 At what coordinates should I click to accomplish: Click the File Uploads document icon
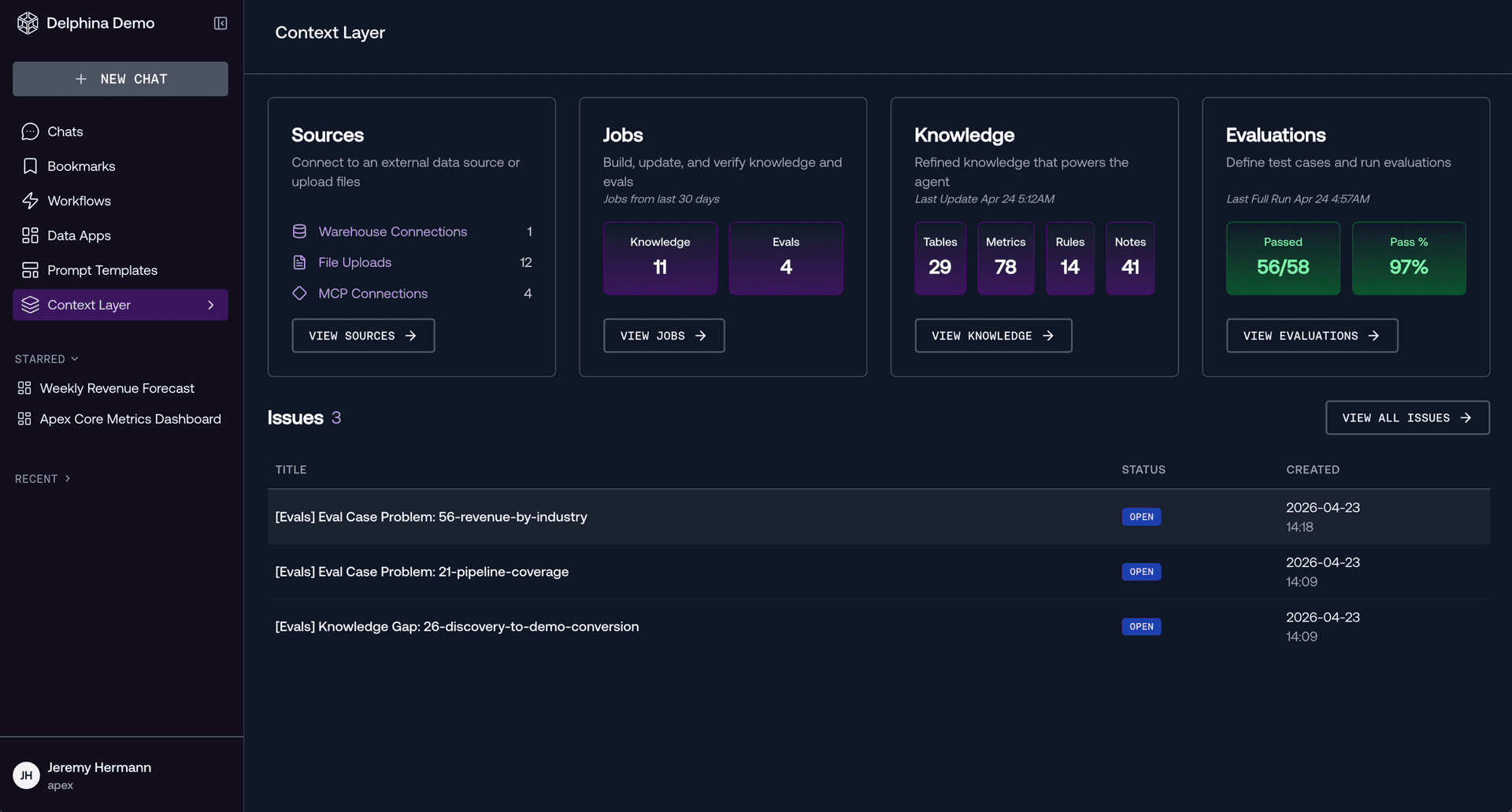tap(299, 262)
